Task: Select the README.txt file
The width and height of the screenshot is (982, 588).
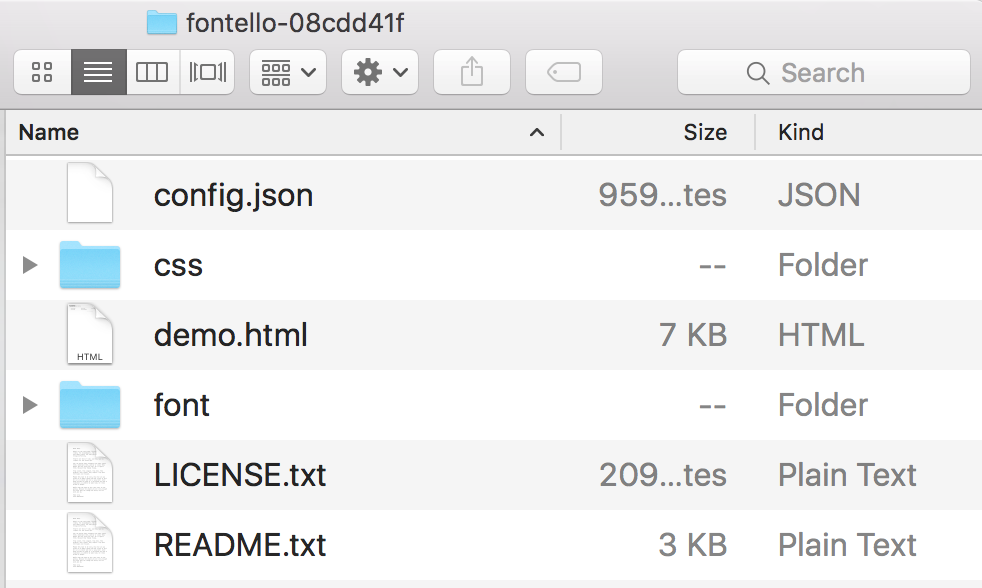Action: [x=240, y=545]
